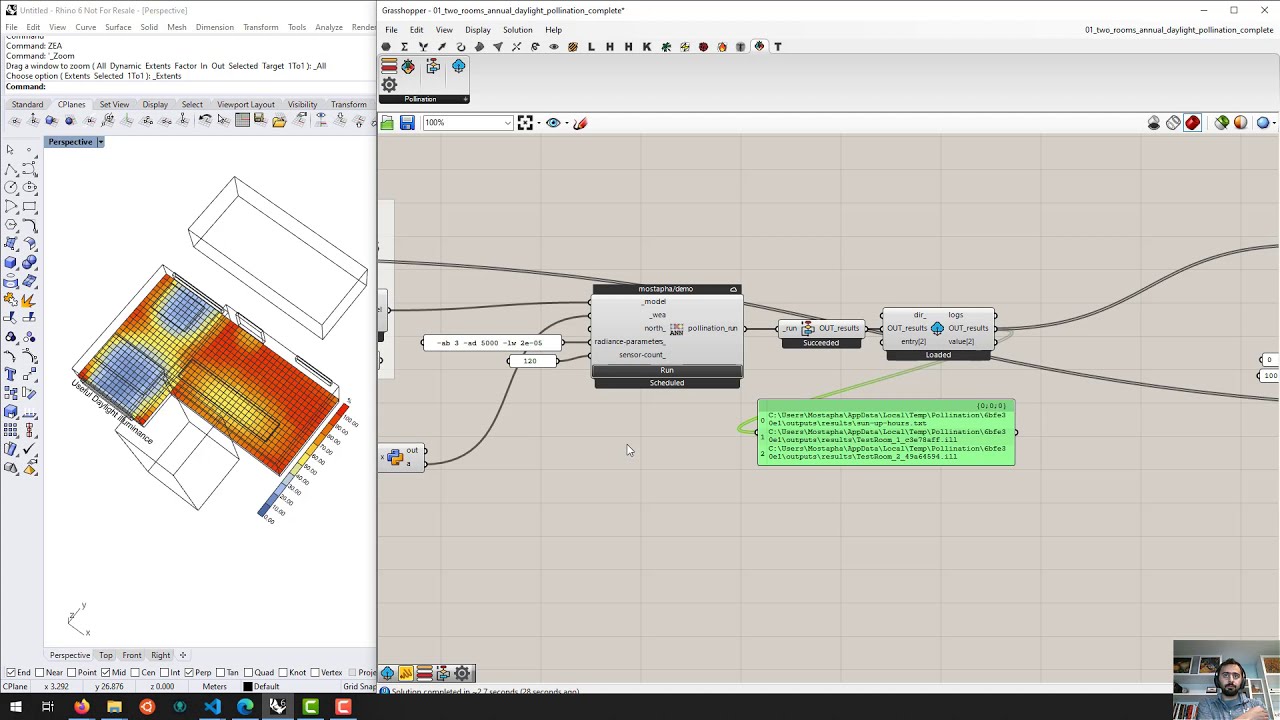Expand the Perspective viewport title dropdown arrow

pos(100,142)
